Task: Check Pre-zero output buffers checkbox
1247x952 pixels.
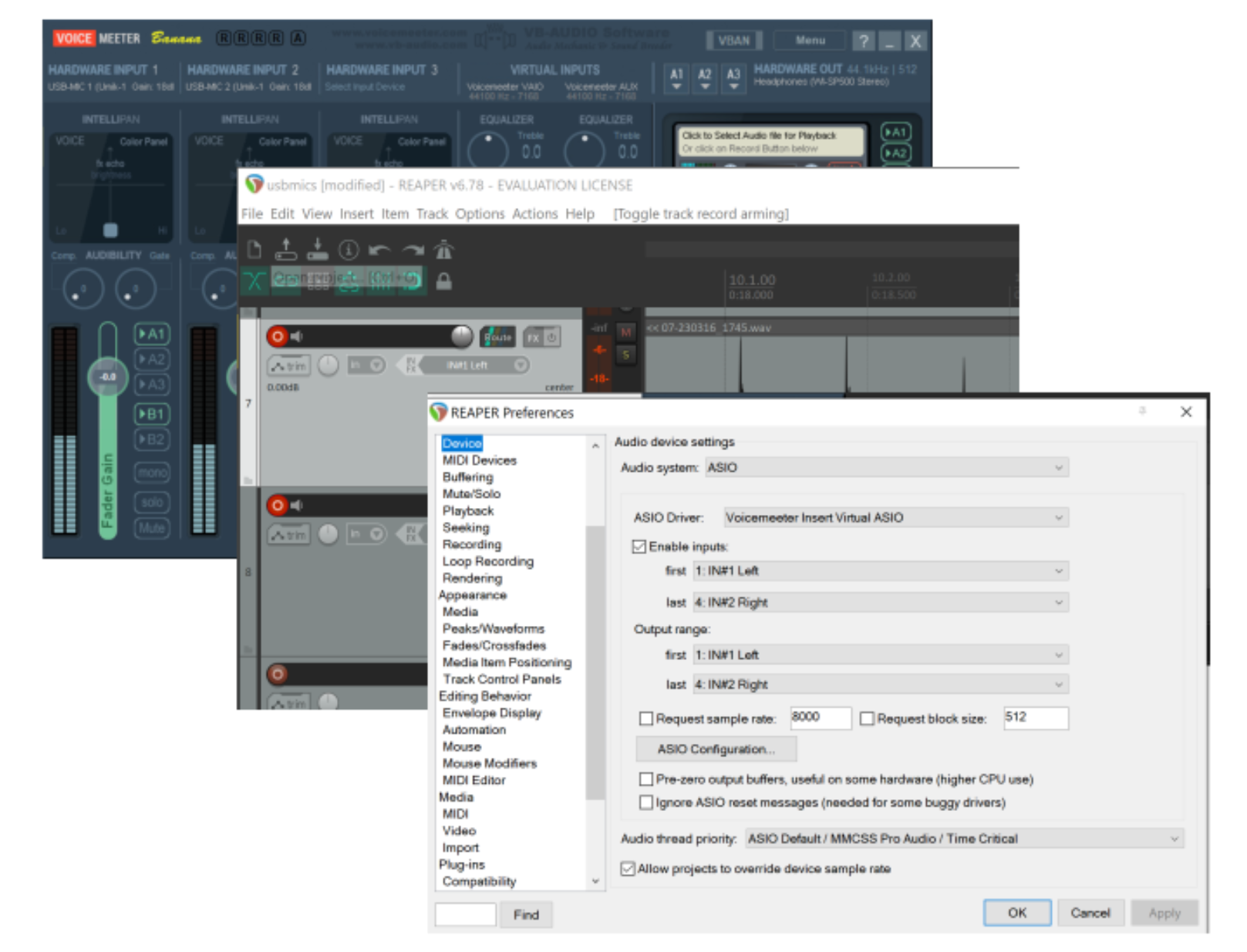Action: (x=646, y=779)
